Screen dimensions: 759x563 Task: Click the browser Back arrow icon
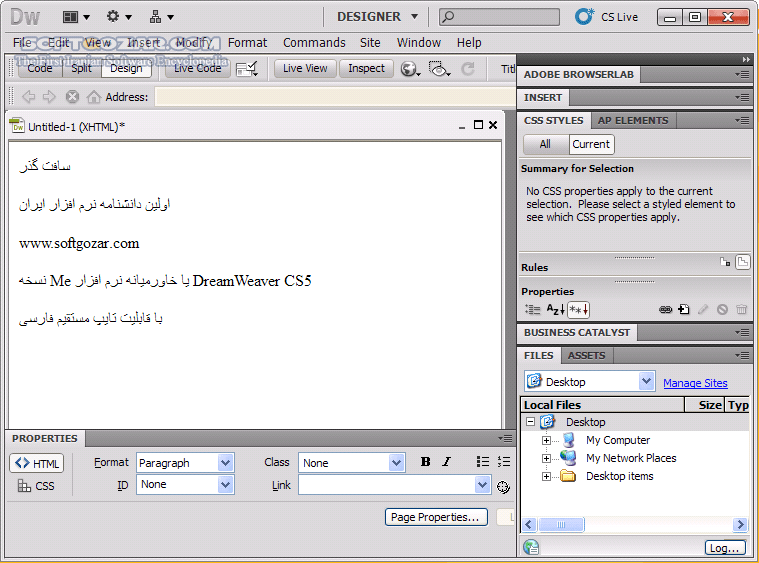(29, 97)
